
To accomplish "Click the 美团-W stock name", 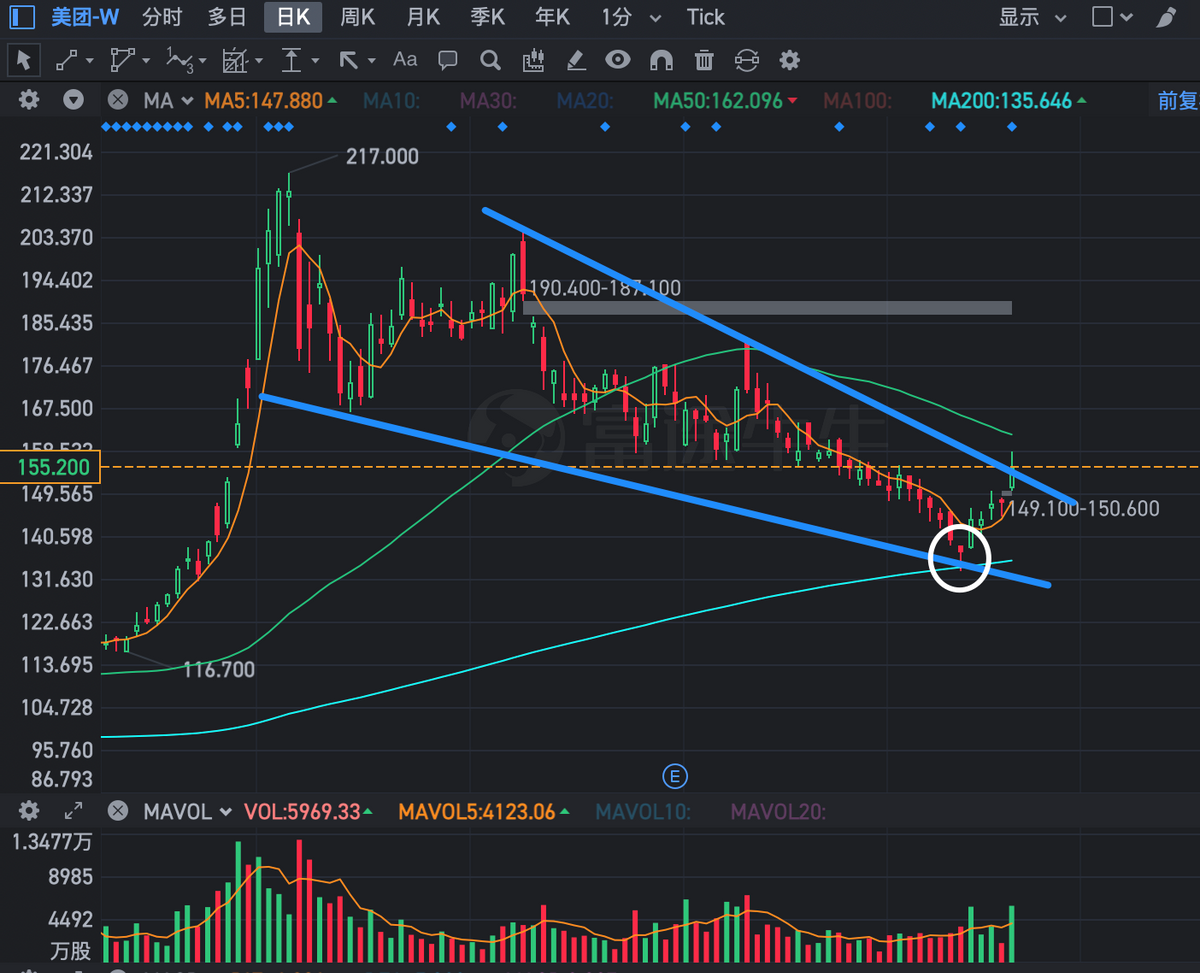I will pos(85,17).
